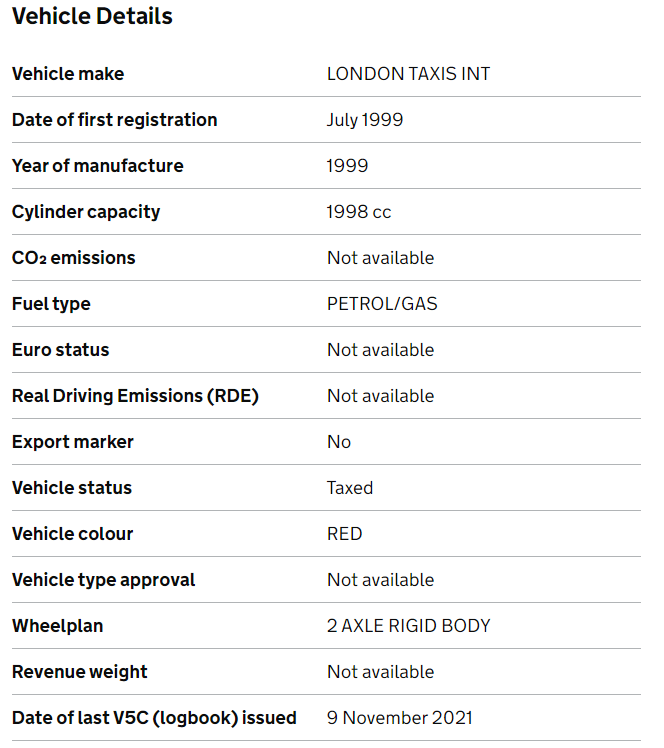Select the CO₂ emissions label
This screenshot has height=748, width=664.
[73, 258]
